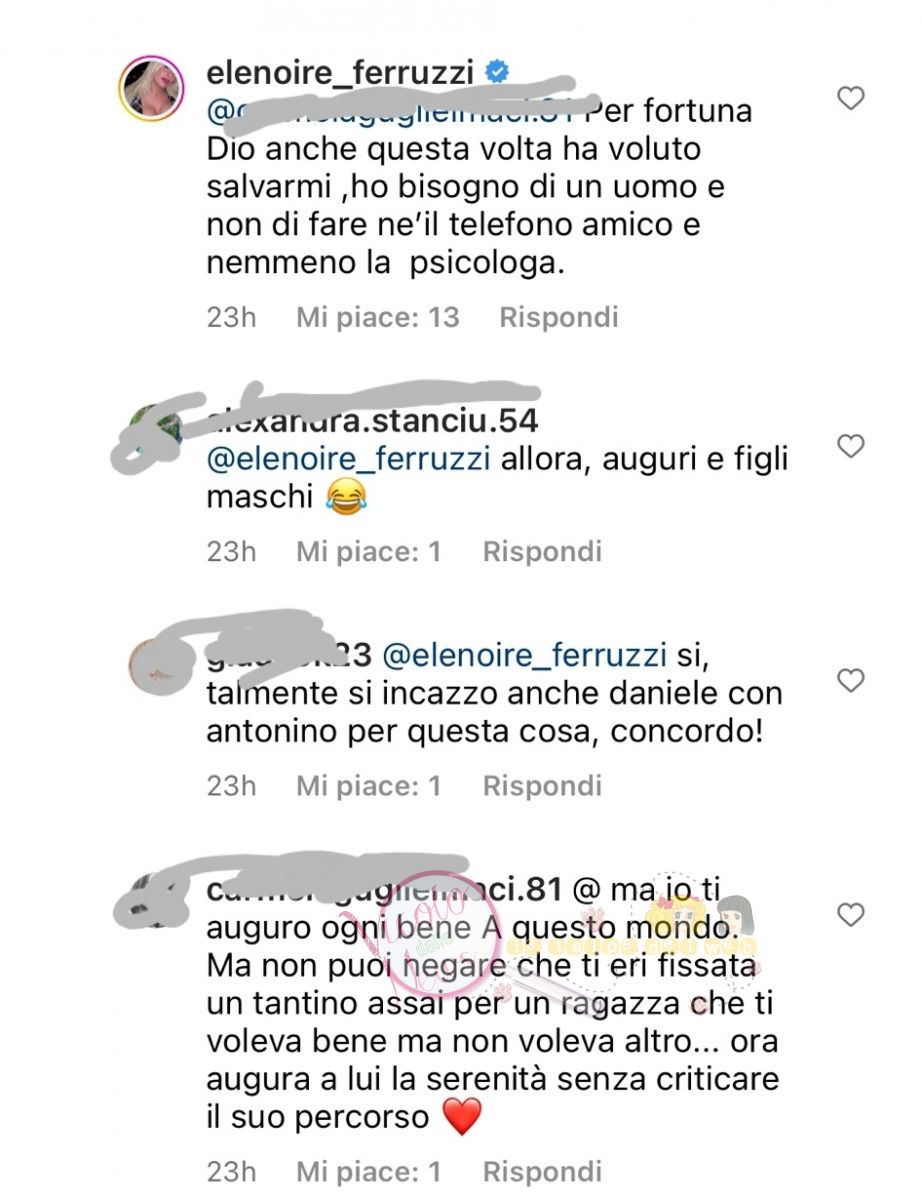Open the elenoire_ferruzzi username
Image resolution: width=922 pixels, height=1200 pixels.
pos(341,73)
